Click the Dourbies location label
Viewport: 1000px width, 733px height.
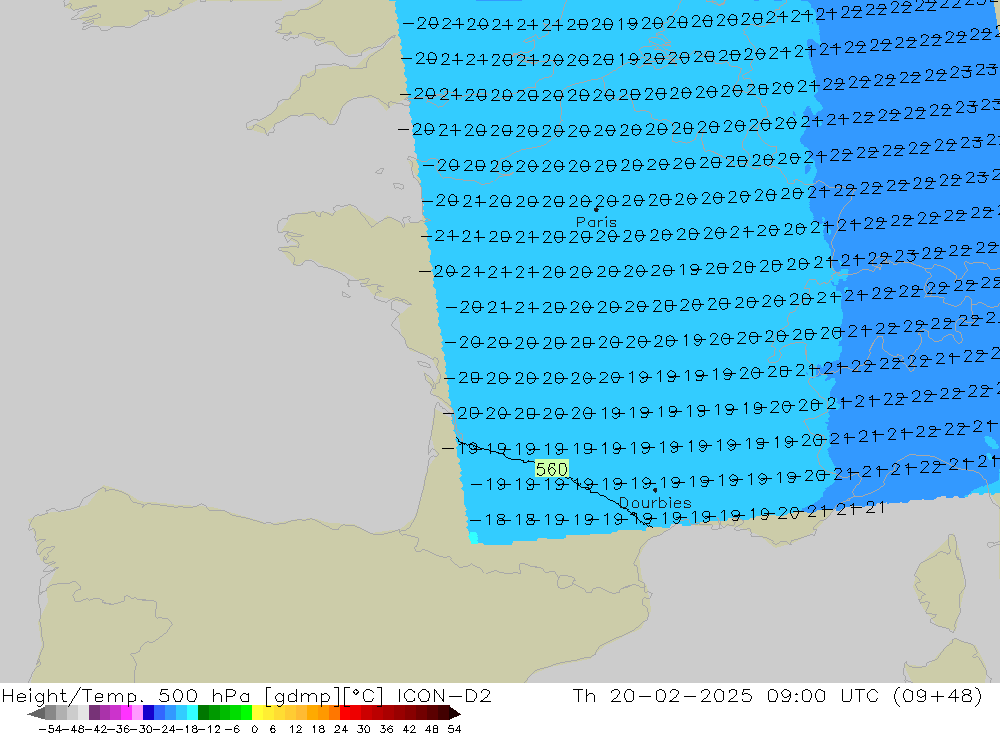(x=655, y=503)
